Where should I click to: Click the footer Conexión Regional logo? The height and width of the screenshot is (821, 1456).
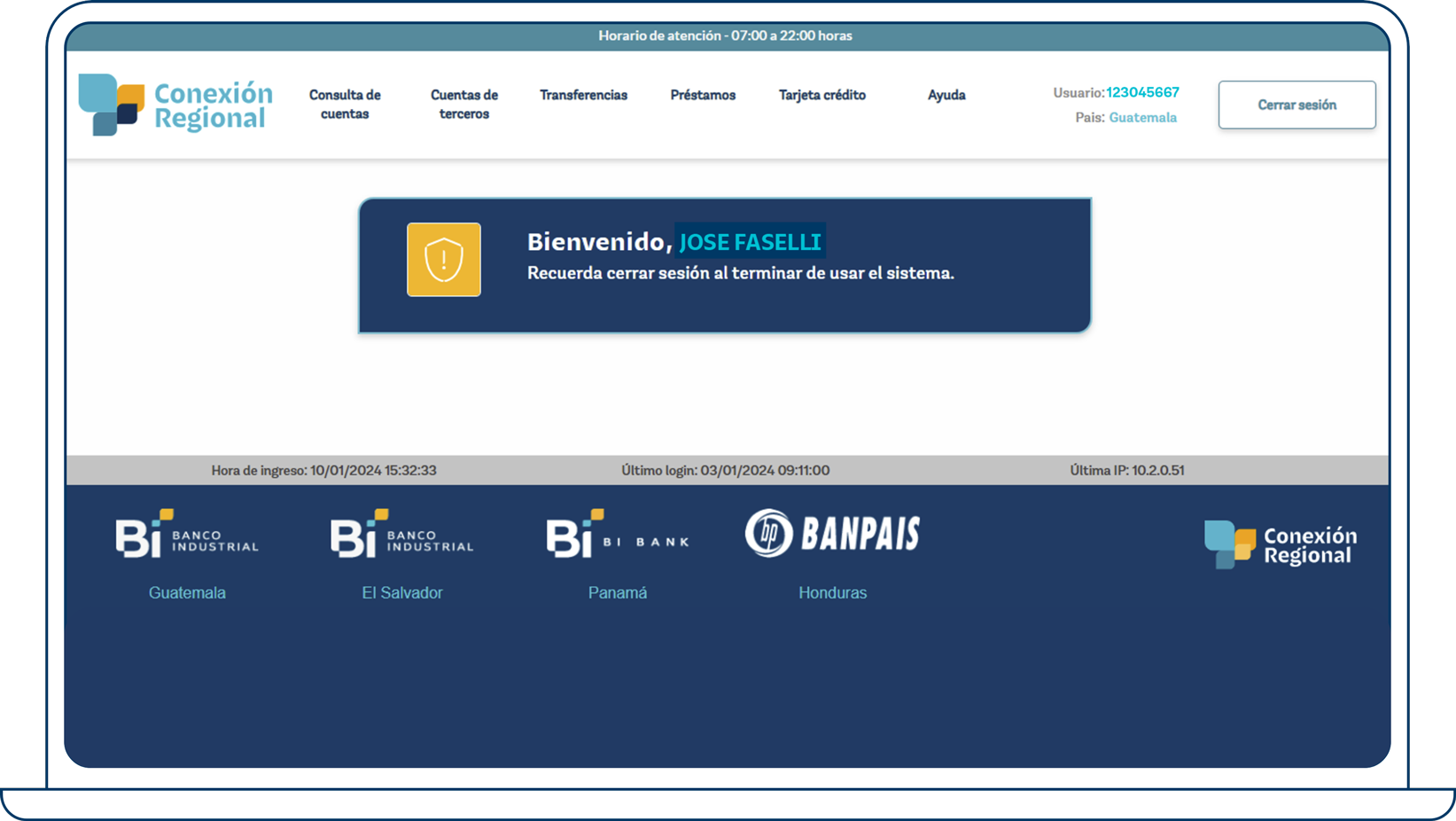[x=1280, y=544]
